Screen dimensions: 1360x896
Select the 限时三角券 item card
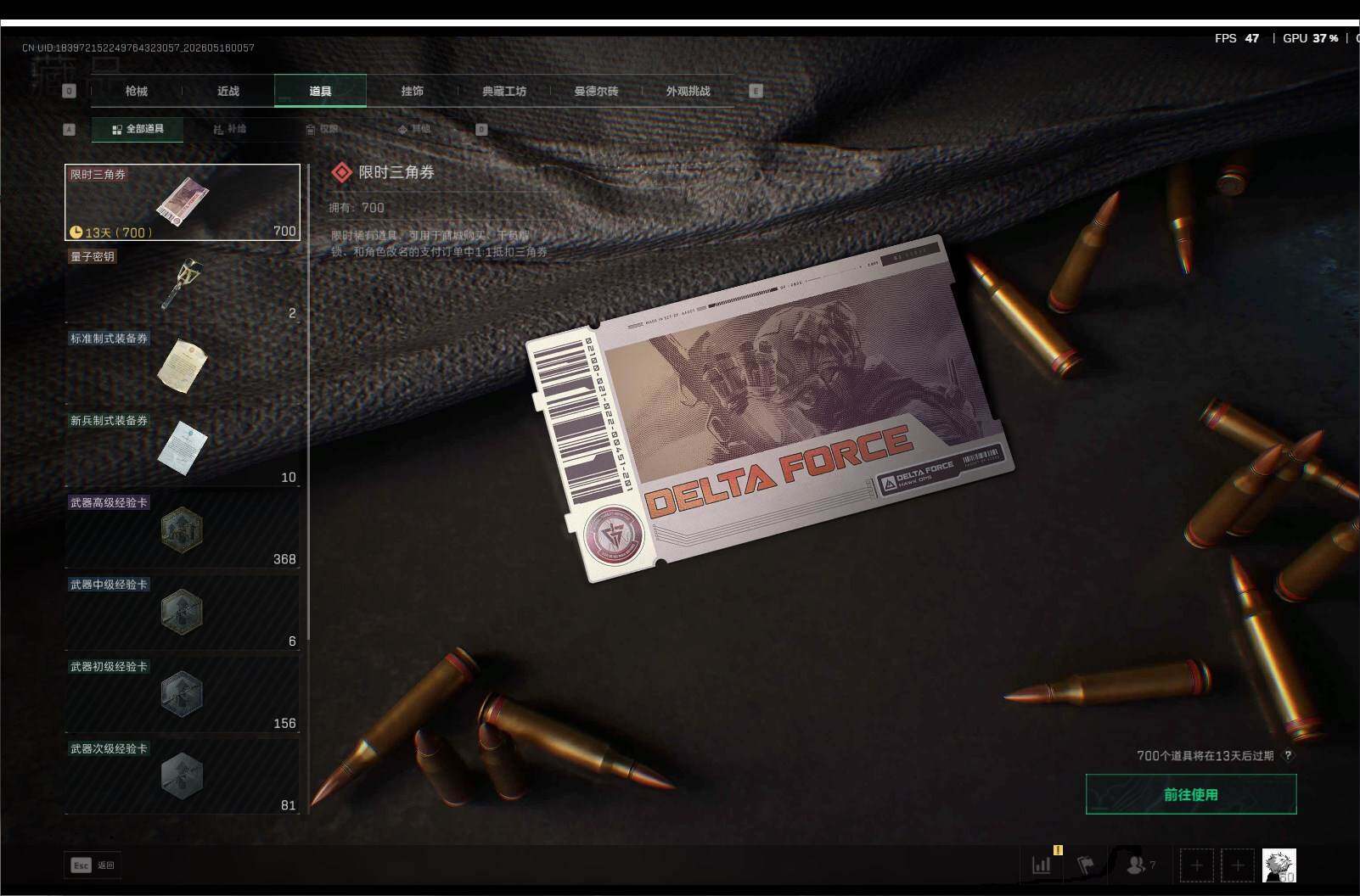coord(183,202)
